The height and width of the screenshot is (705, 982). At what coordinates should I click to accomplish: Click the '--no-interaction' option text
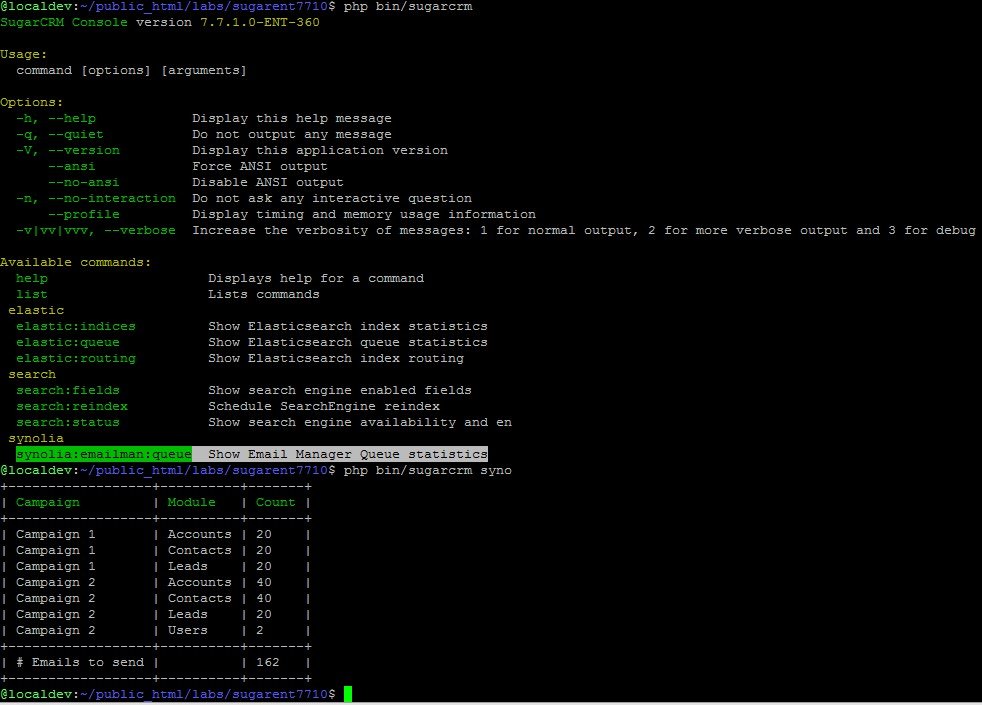click(112, 198)
